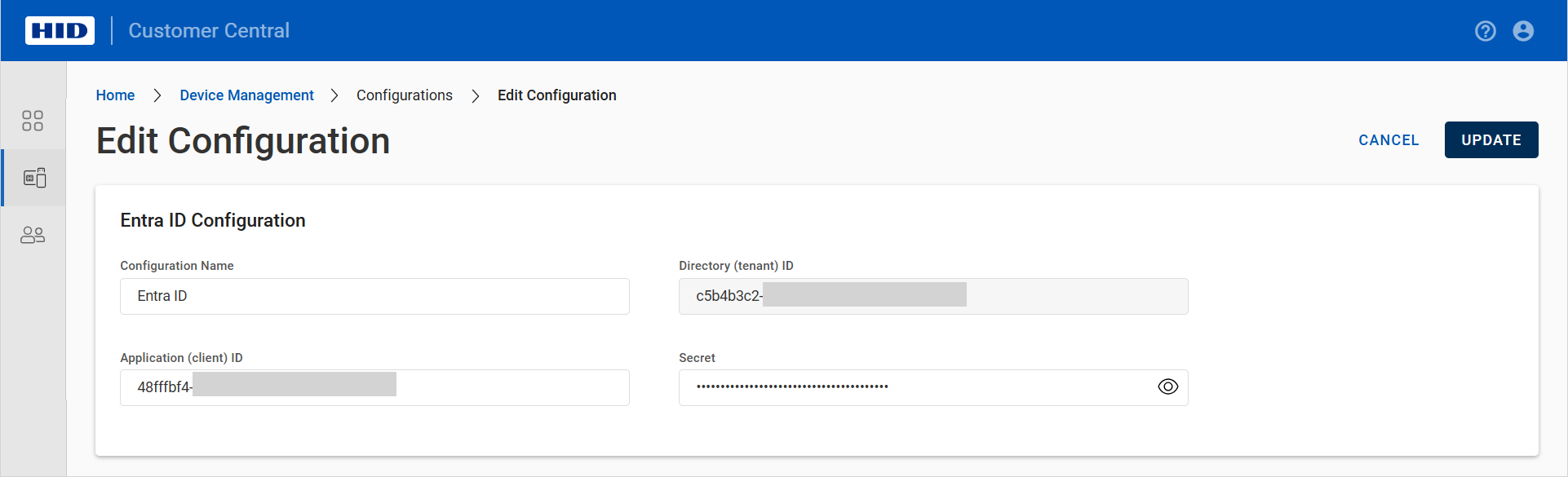Select the Device Management sidebar icon

tap(34, 178)
